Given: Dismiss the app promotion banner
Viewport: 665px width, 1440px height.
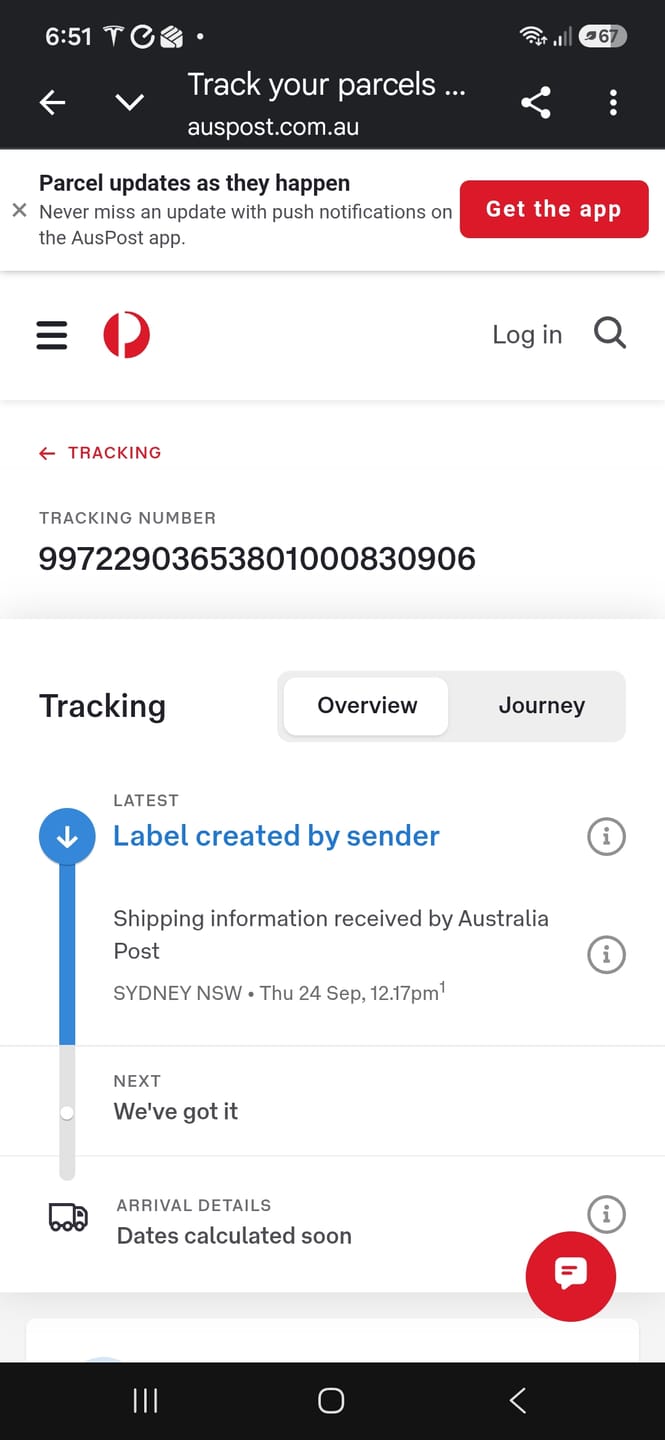Looking at the screenshot, I should tap(19, 210).
